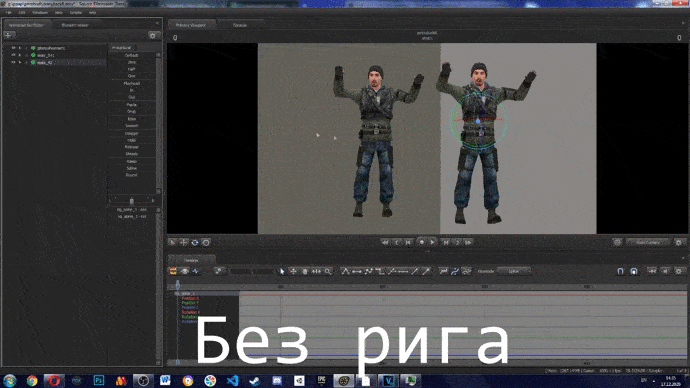Click the add animation set plus button
Viewport: 690px width, 388px height.
[9, 35]
